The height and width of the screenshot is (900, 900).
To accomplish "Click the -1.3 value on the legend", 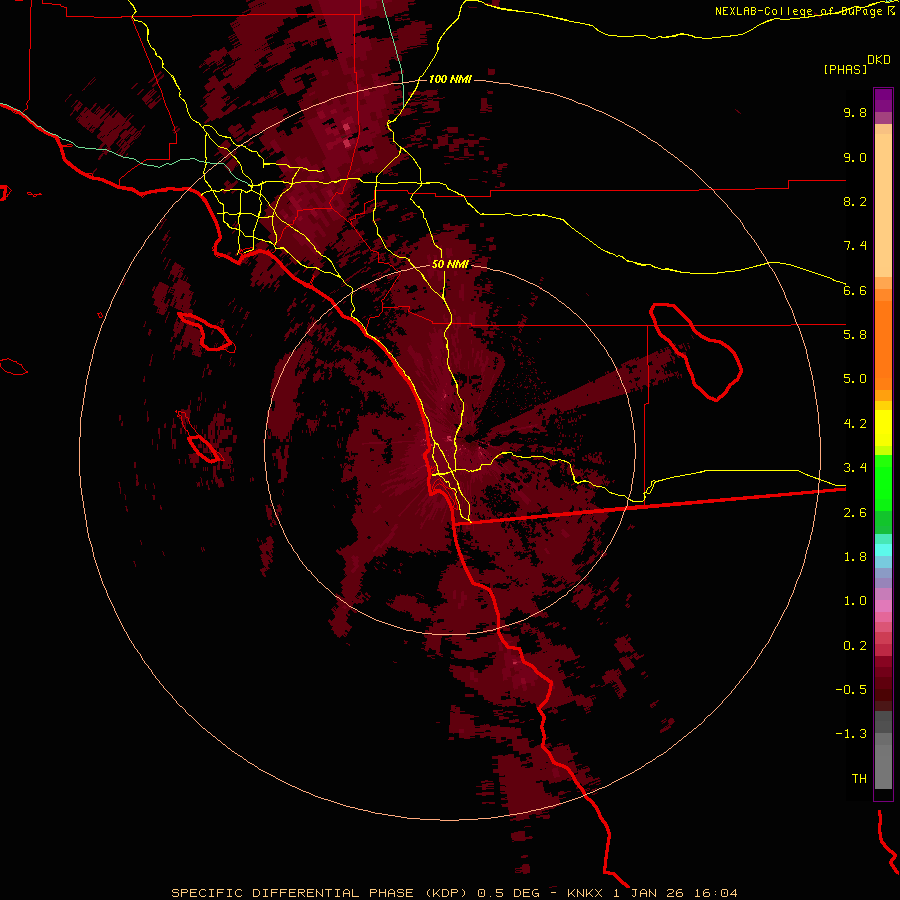I will click(851, 734).
